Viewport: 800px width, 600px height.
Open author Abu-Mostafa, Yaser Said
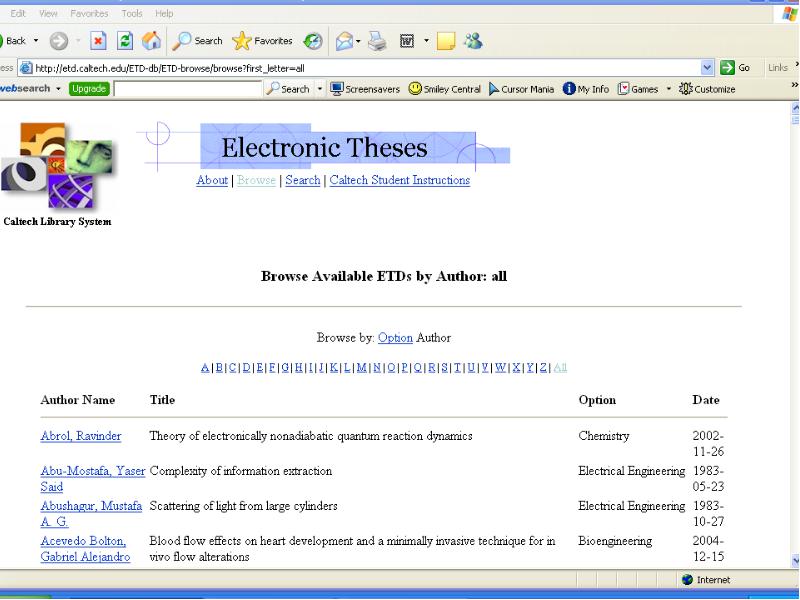pyautogui.click(x=93, y=479)
